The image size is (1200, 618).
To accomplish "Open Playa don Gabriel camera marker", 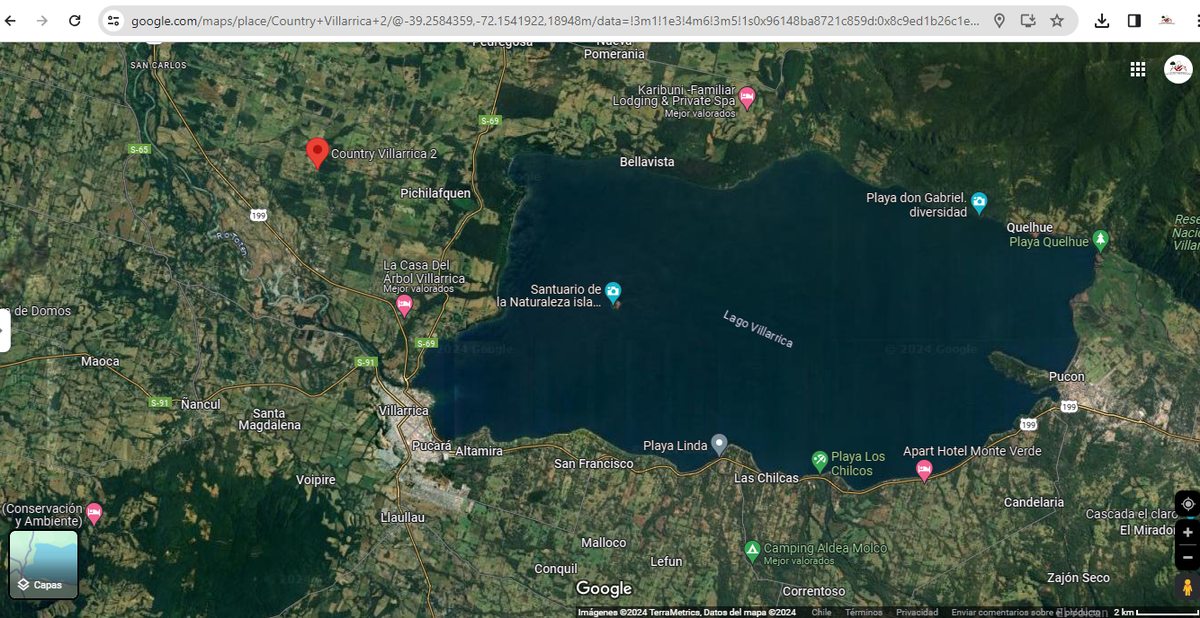I will coord(979,202).
